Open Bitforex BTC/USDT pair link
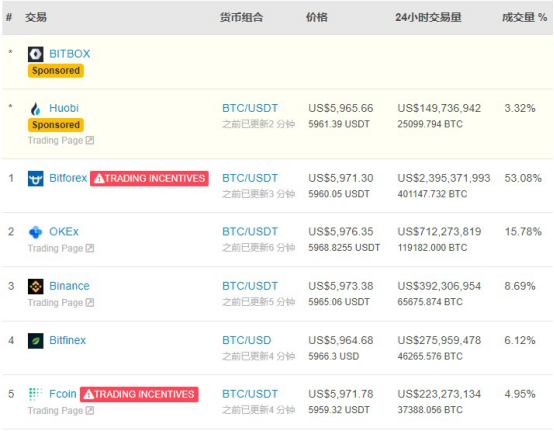 (250, 178)
